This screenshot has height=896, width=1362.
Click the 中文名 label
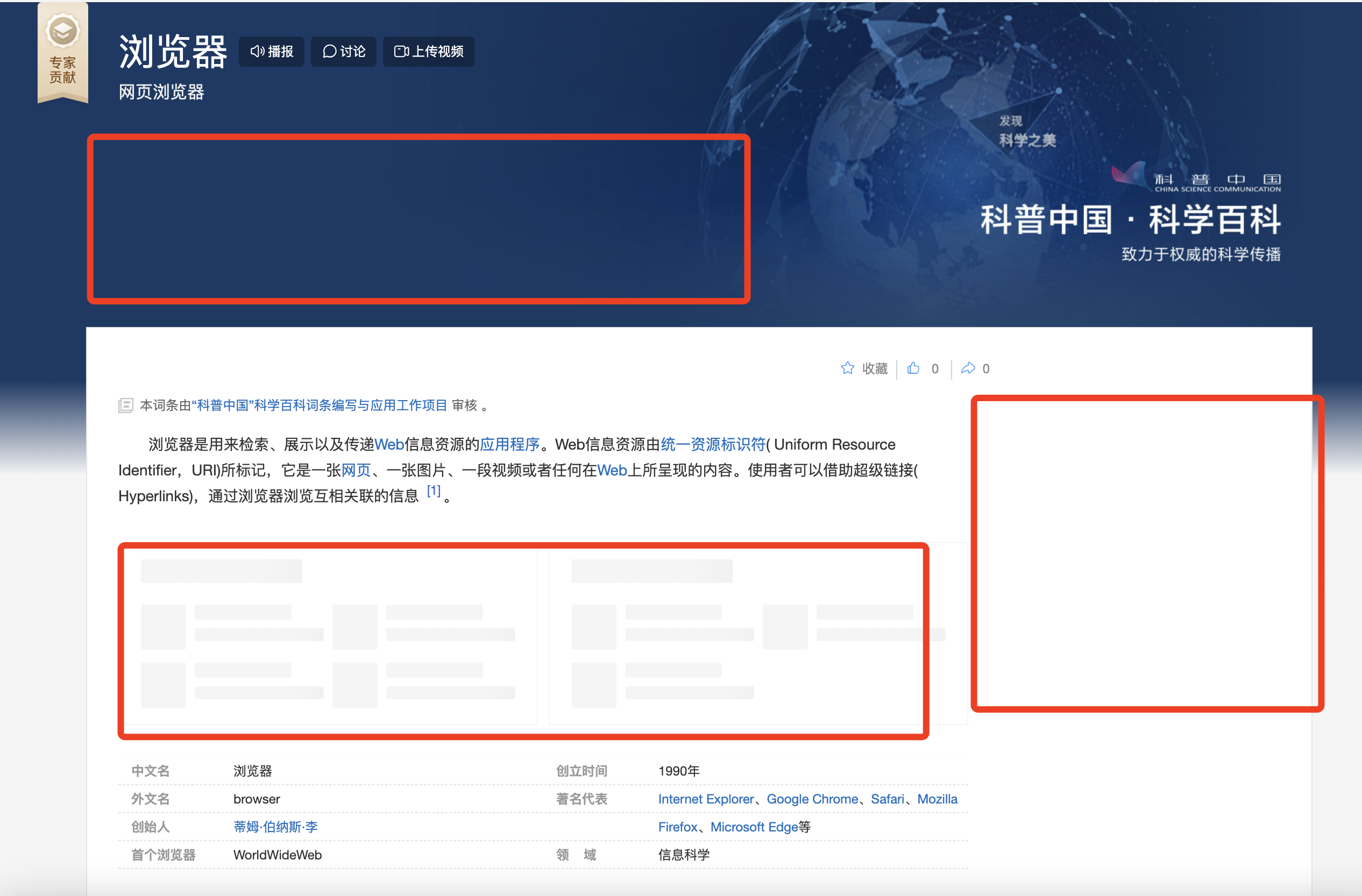click(151, 771)
